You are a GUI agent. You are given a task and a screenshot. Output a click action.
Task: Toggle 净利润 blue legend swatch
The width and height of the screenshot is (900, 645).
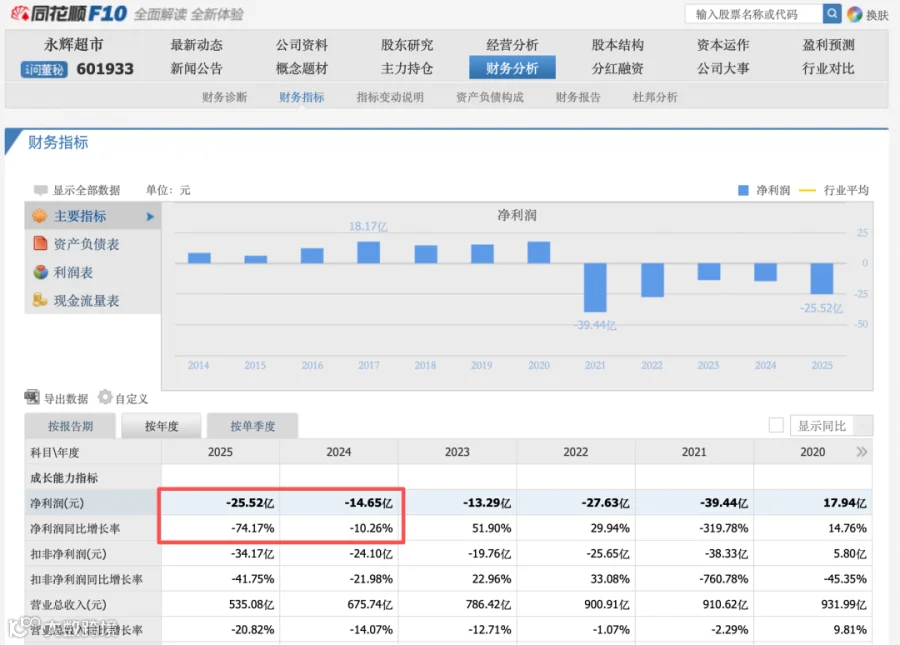pos(743,190)
